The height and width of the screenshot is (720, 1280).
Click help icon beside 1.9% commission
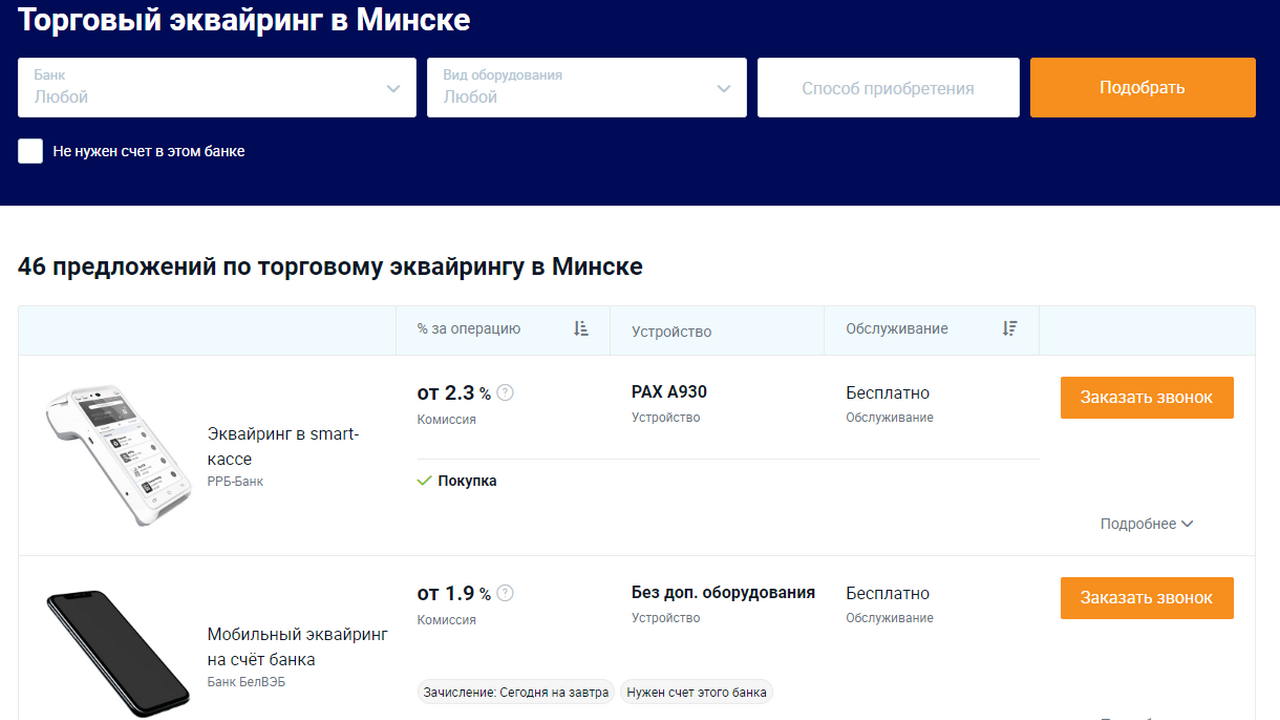click(x=506, y=593)
